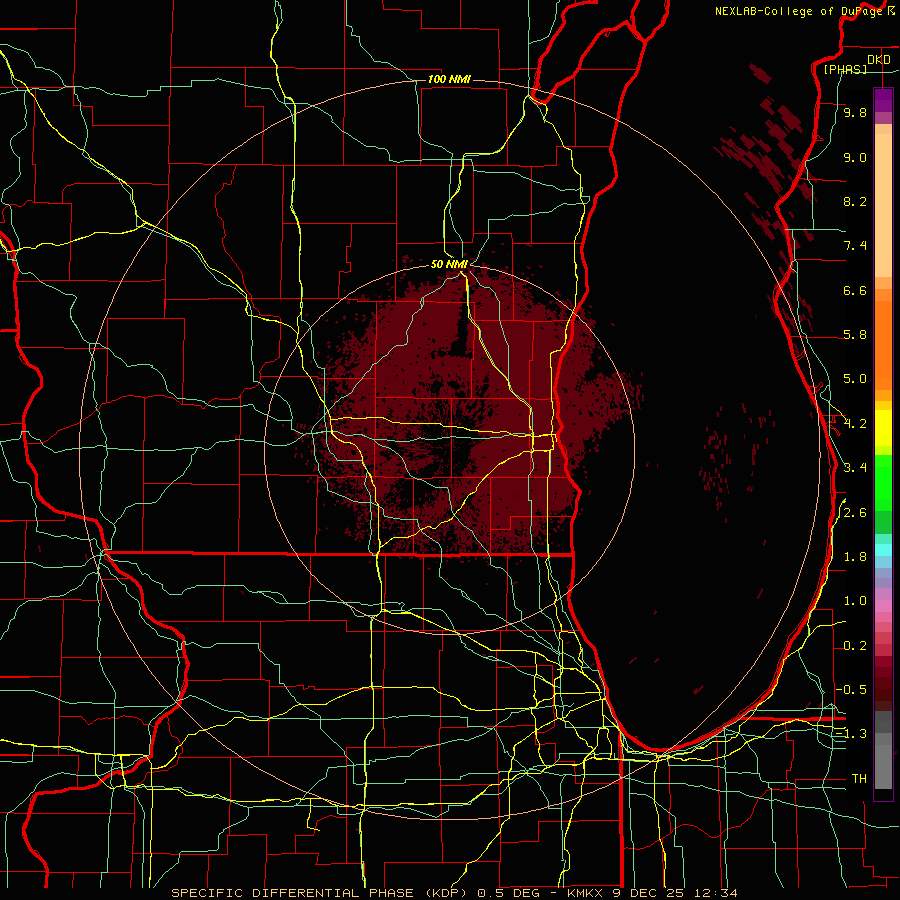Viewport: 900px width, 900px height.
Task: Click the 8.2 color scale value
Action: [x=855, y=201]
